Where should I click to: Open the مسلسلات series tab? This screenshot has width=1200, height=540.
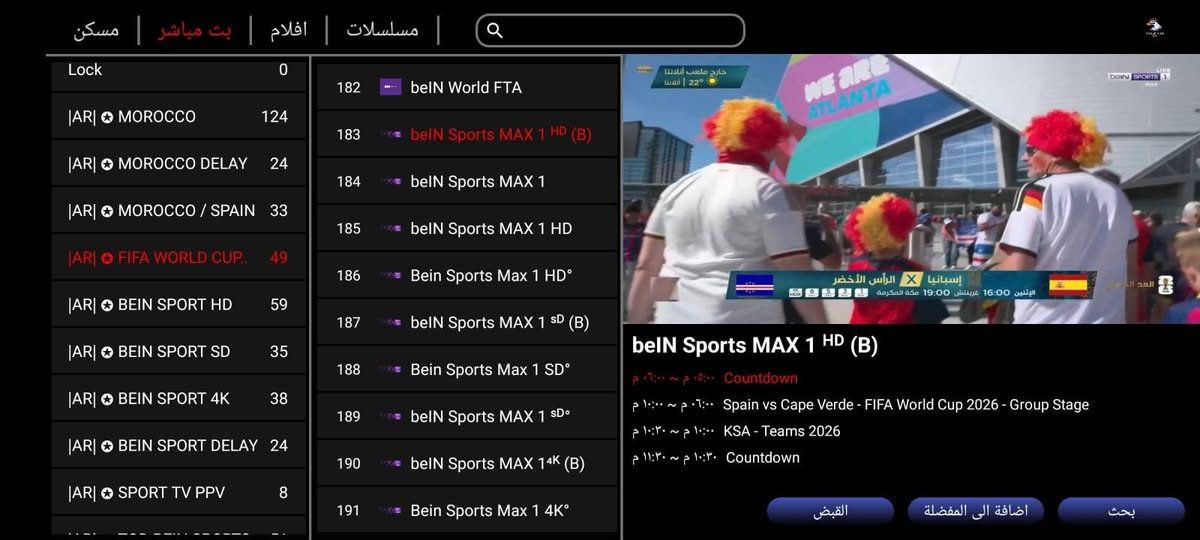pyautogui.click(x=382, y=30)
